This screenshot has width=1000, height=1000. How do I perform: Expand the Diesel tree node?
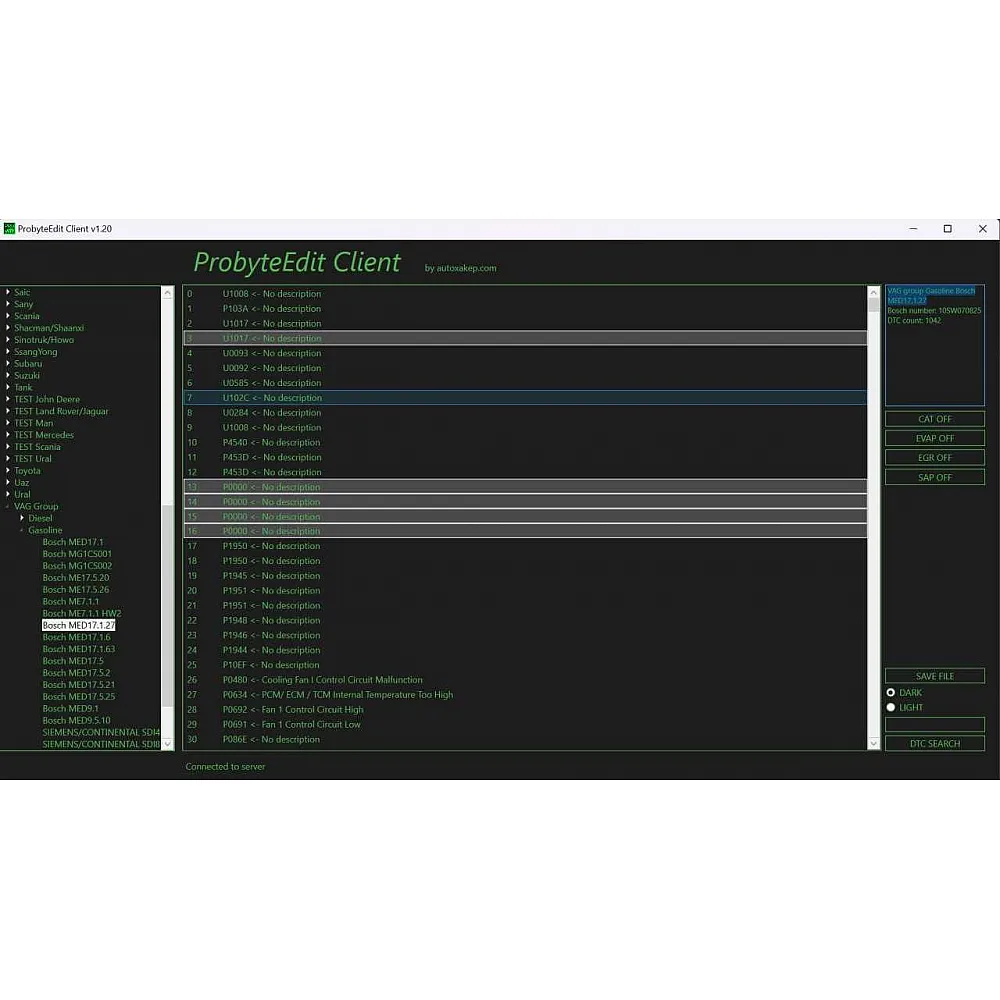[x=22, y=518]
